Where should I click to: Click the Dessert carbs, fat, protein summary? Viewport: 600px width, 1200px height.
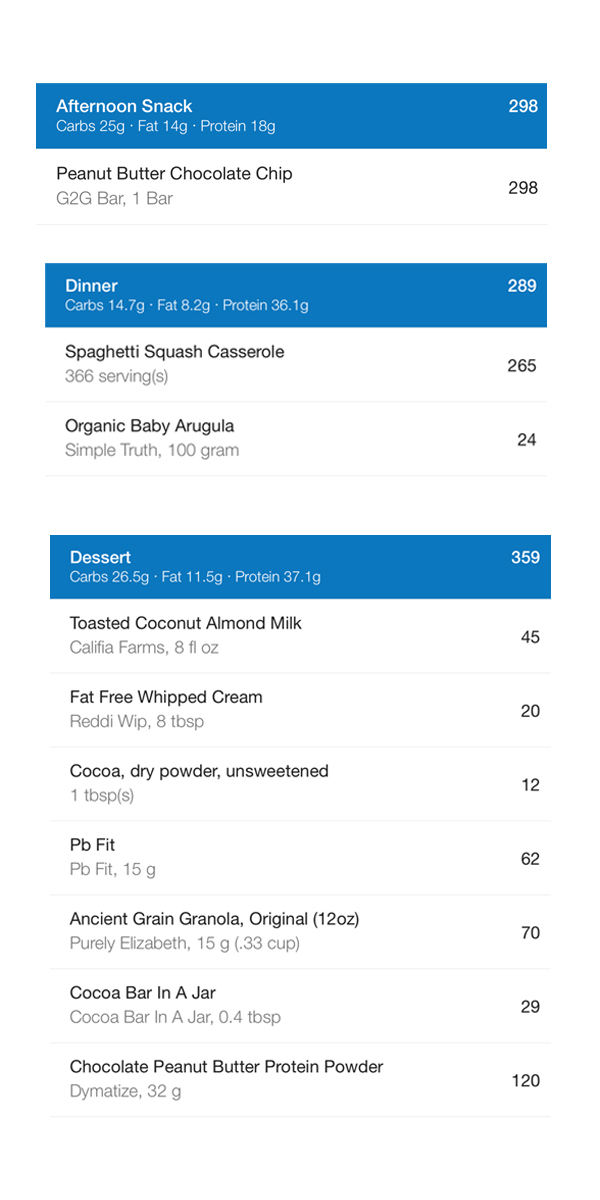(195, 577)
